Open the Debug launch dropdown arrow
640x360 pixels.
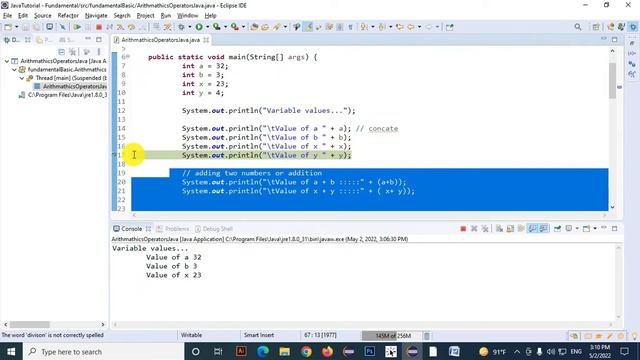pyautogui.click(x=190, y=27)
